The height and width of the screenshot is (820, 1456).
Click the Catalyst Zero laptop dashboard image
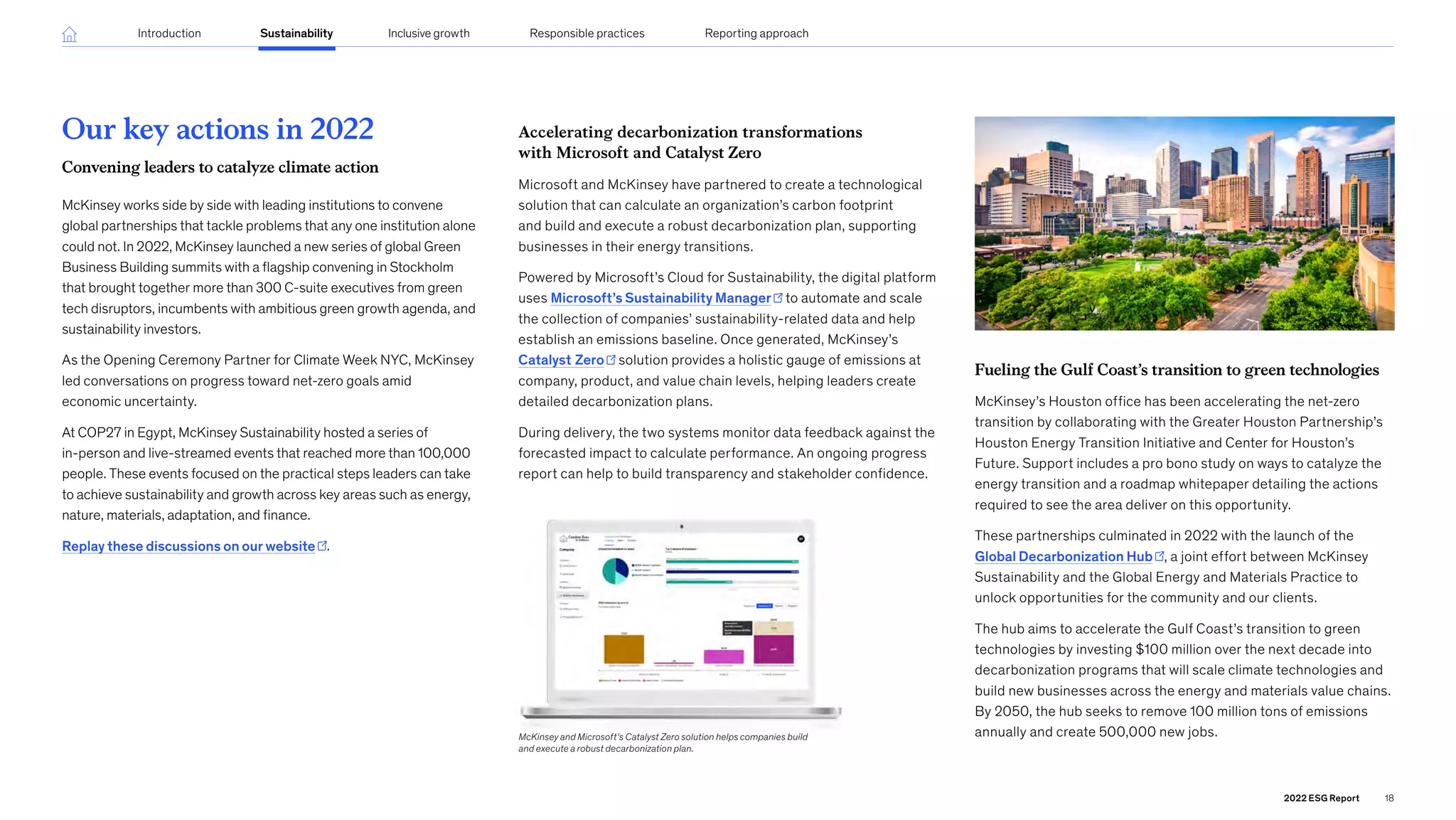click(x=680, y=617)
